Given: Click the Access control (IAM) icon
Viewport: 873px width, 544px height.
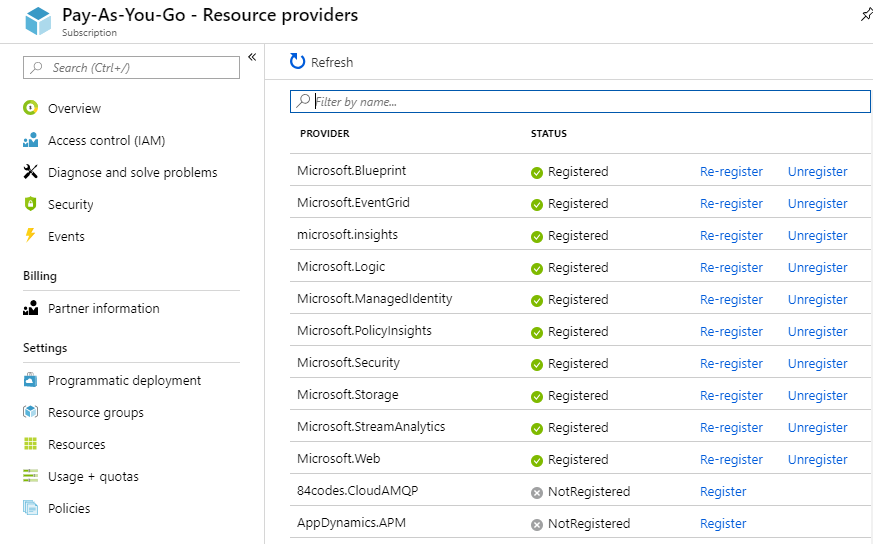Looking at the screenshot, I should [x=30, y=140].
